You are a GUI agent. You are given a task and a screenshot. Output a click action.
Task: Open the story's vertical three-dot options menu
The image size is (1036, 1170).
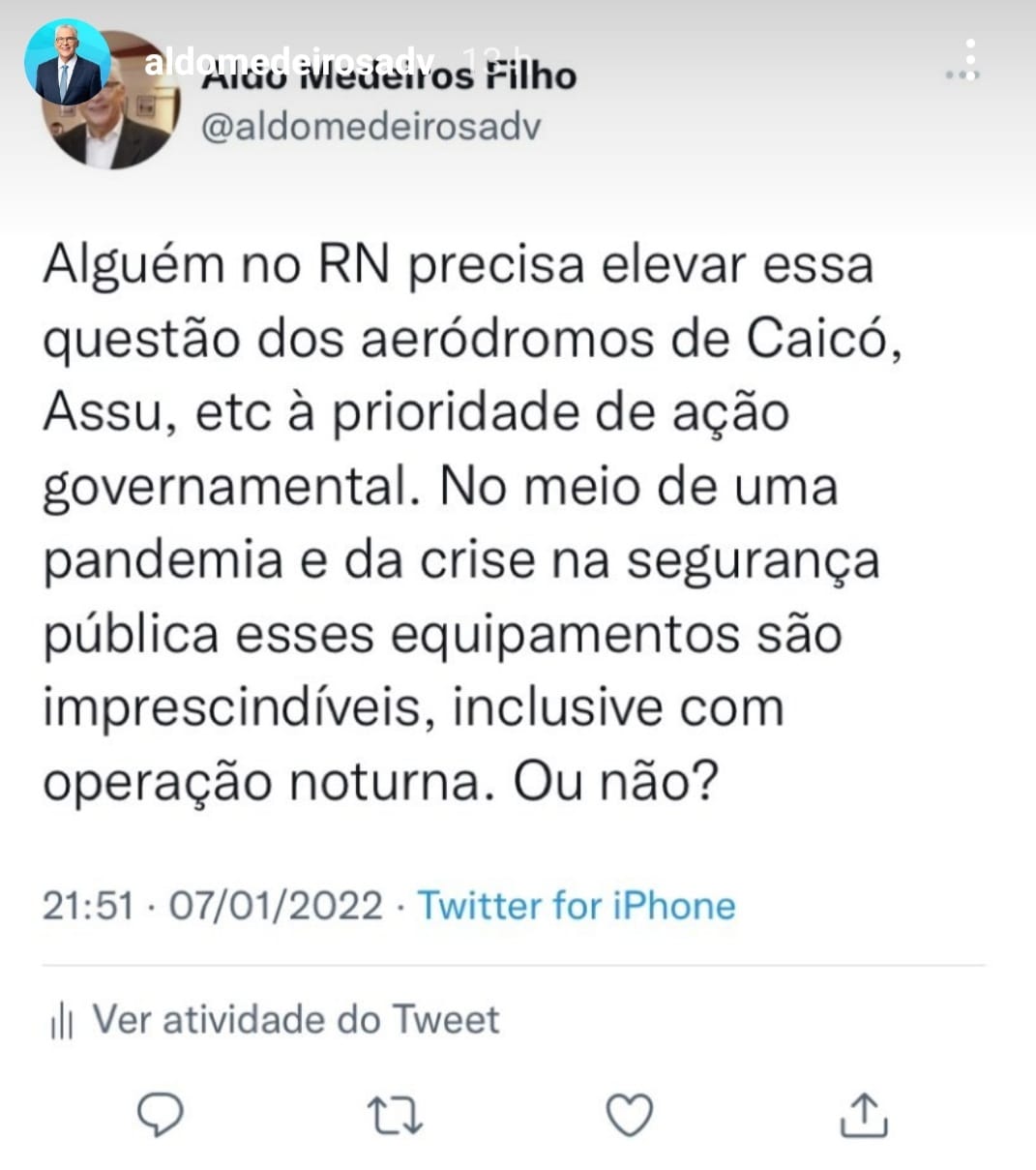tap(970, 60)
